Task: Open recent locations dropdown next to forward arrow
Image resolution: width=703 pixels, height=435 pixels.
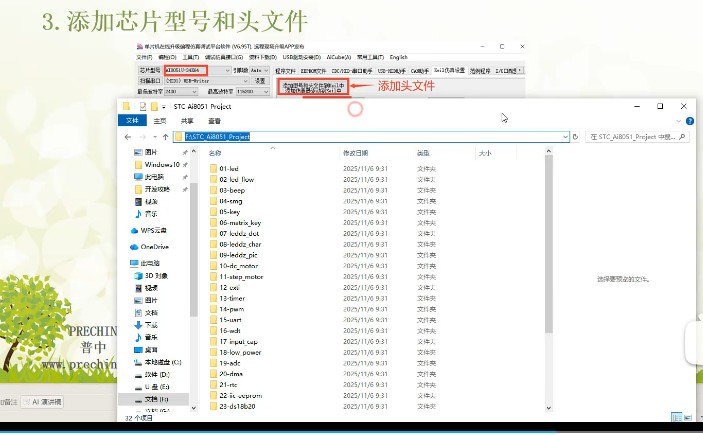Action: pyautogui.click(x=155, y=137)
